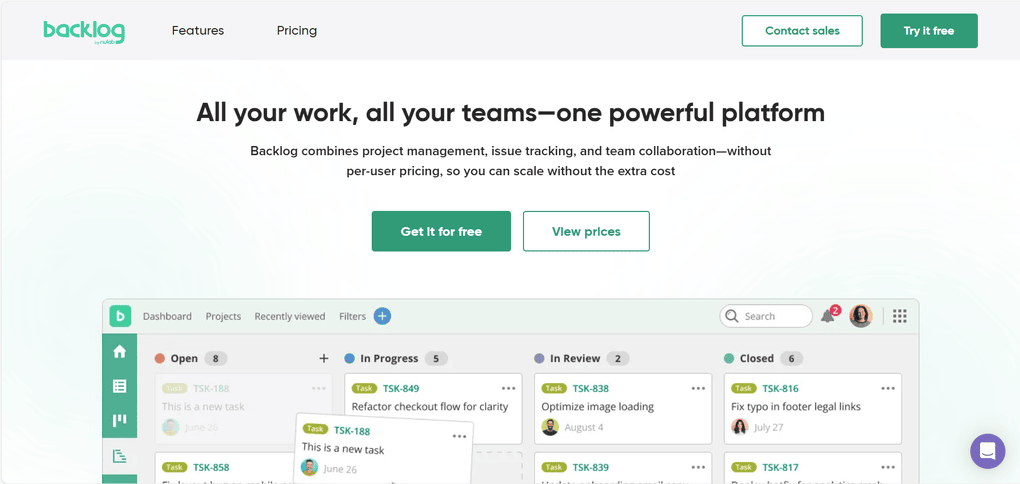The width and height of the screenshot is (1020, 484).
Task: Open the apps grid icon
Action: tap(899, 316)
